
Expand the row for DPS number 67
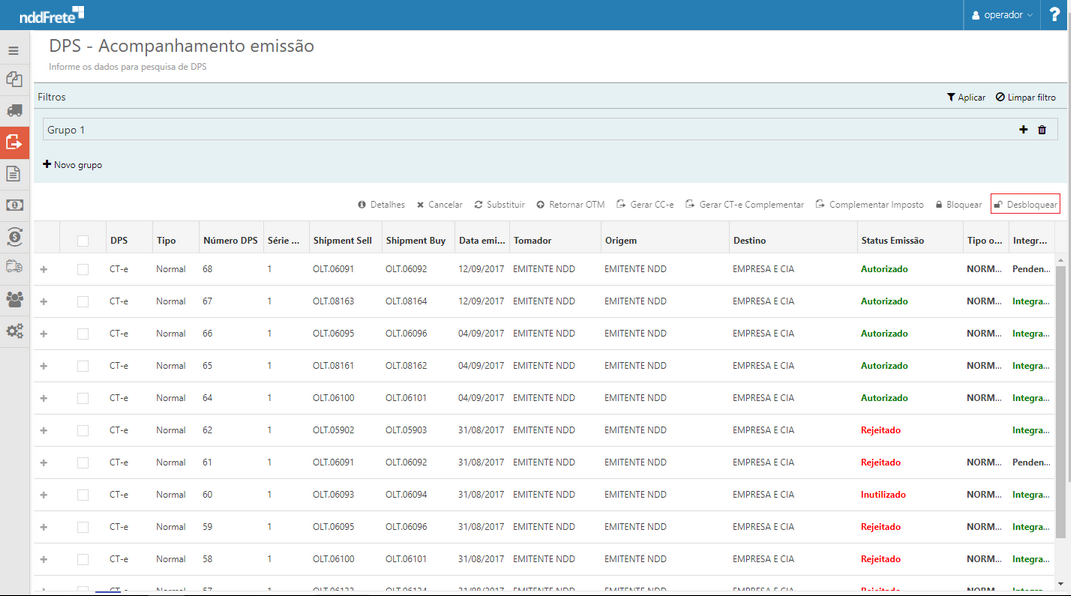coord(43,301)
